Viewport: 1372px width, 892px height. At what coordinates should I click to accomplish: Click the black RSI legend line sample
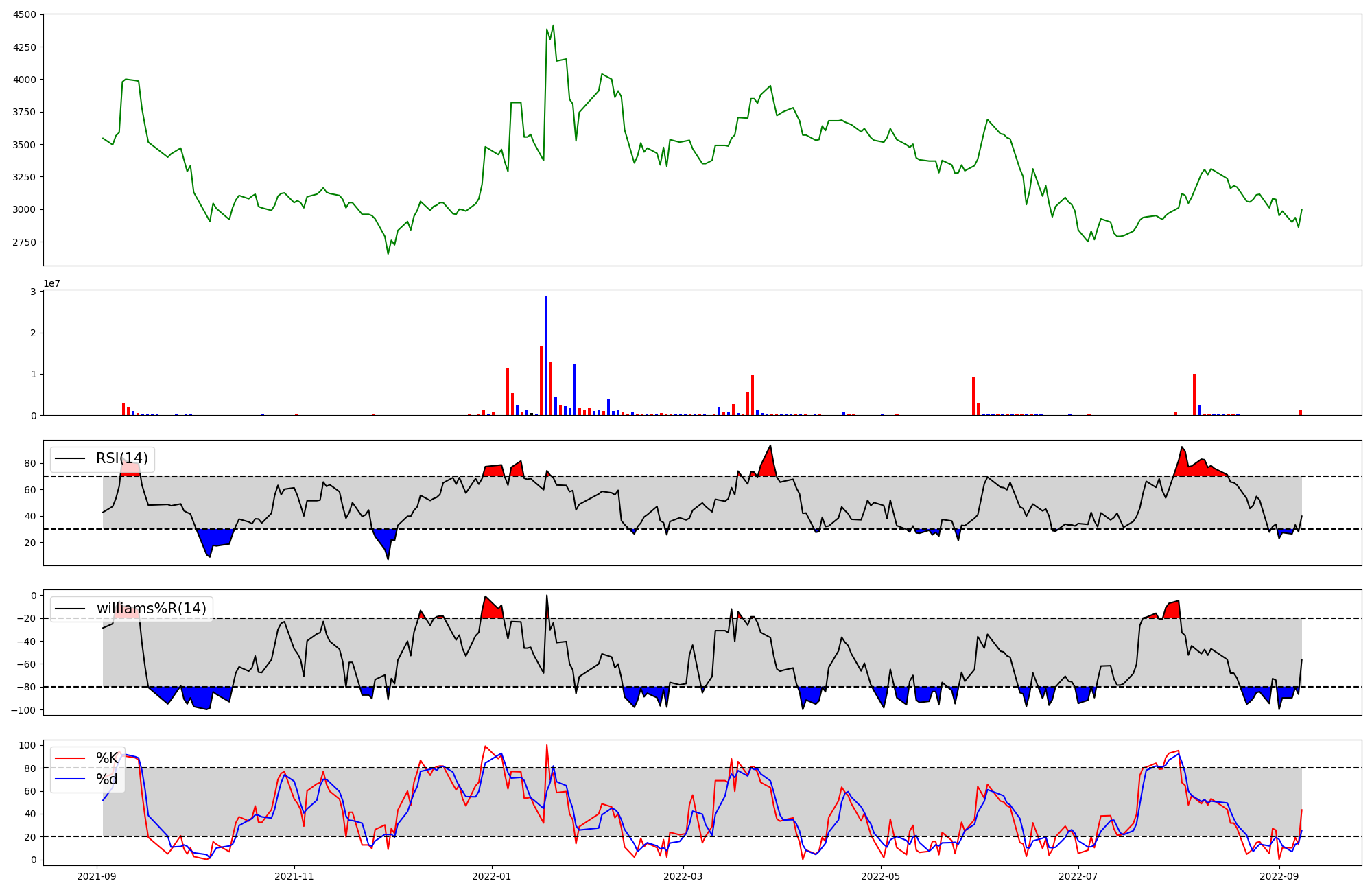point(70,459)
